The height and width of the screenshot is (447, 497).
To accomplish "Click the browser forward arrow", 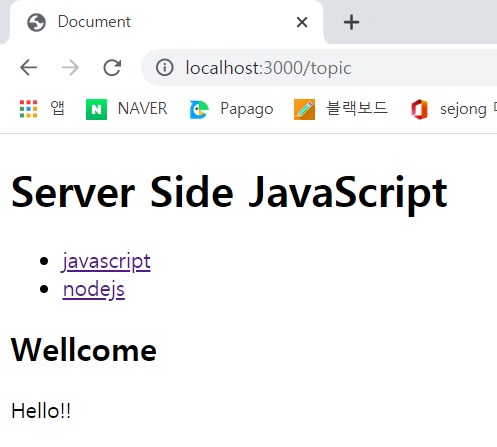I will [x=70, y=68].
